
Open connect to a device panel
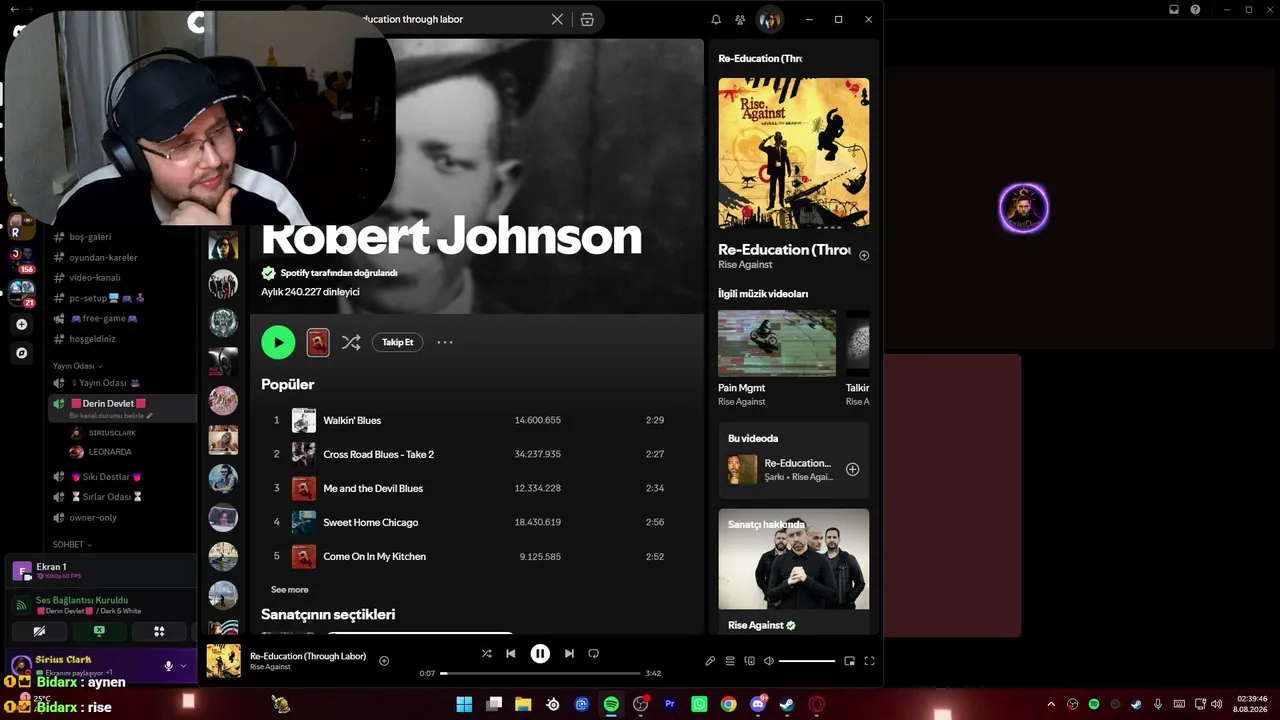coord(749,661)
